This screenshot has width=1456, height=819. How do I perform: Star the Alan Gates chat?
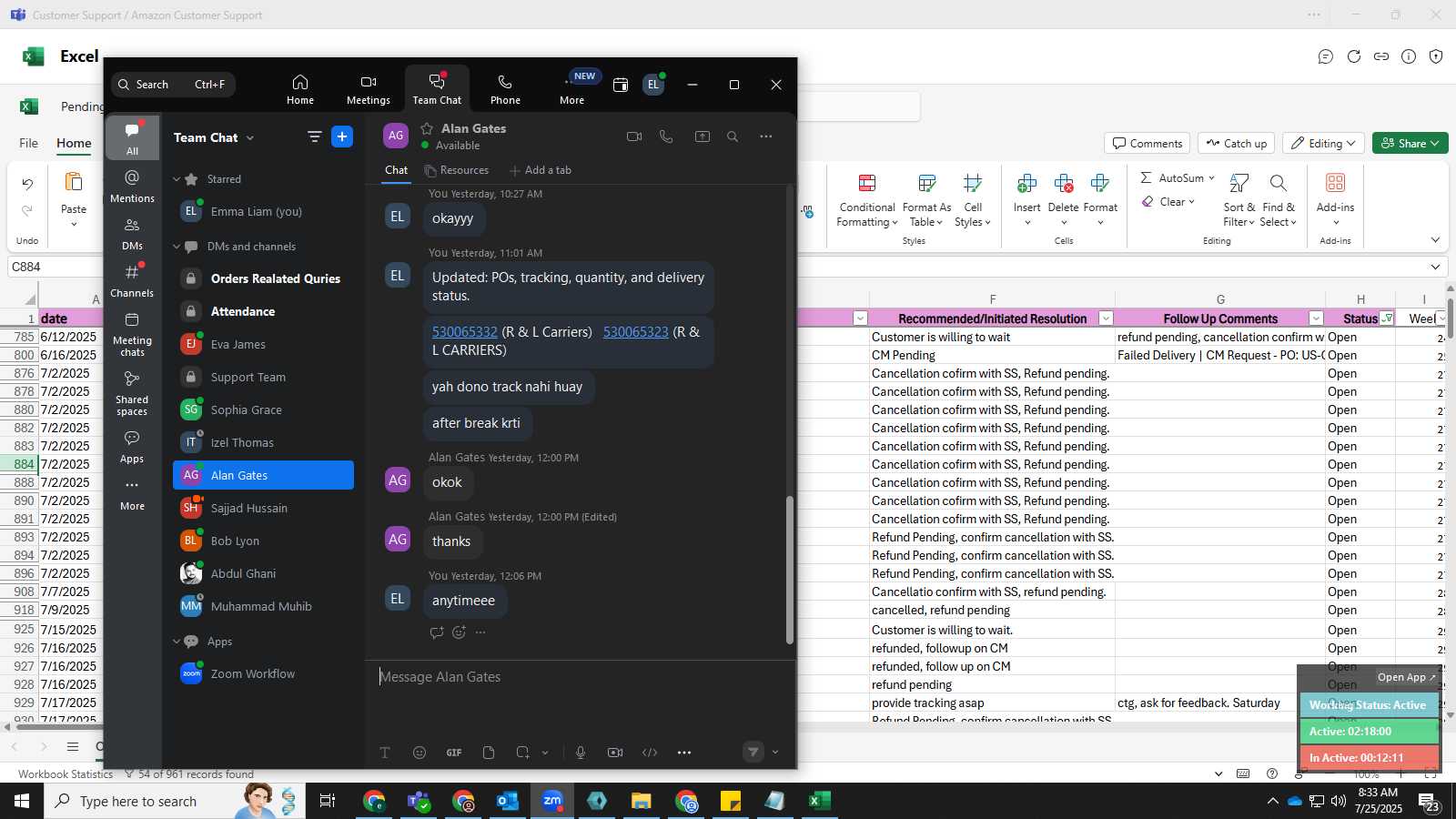427,127
